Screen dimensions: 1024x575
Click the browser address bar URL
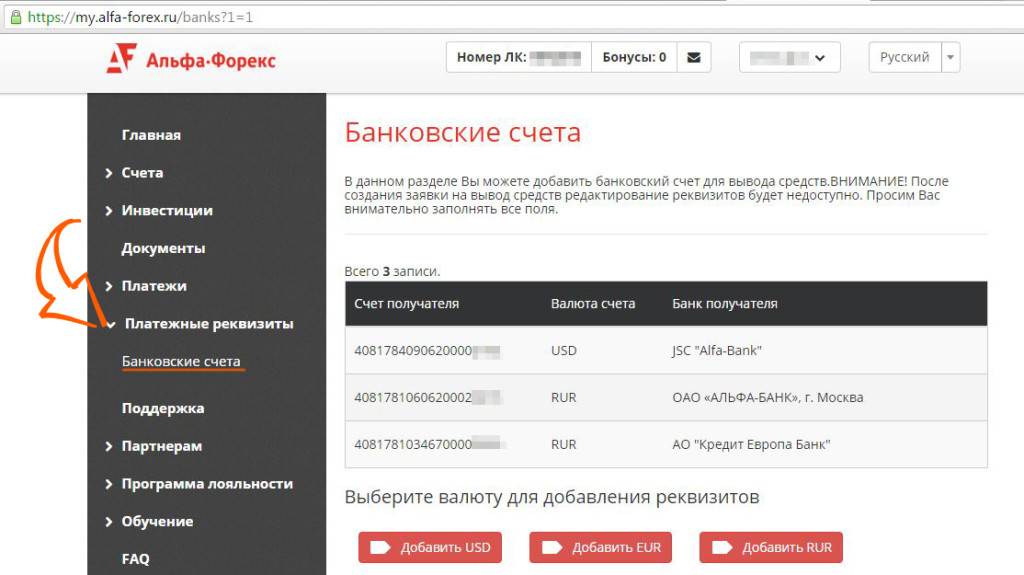(x=140, y=17)
